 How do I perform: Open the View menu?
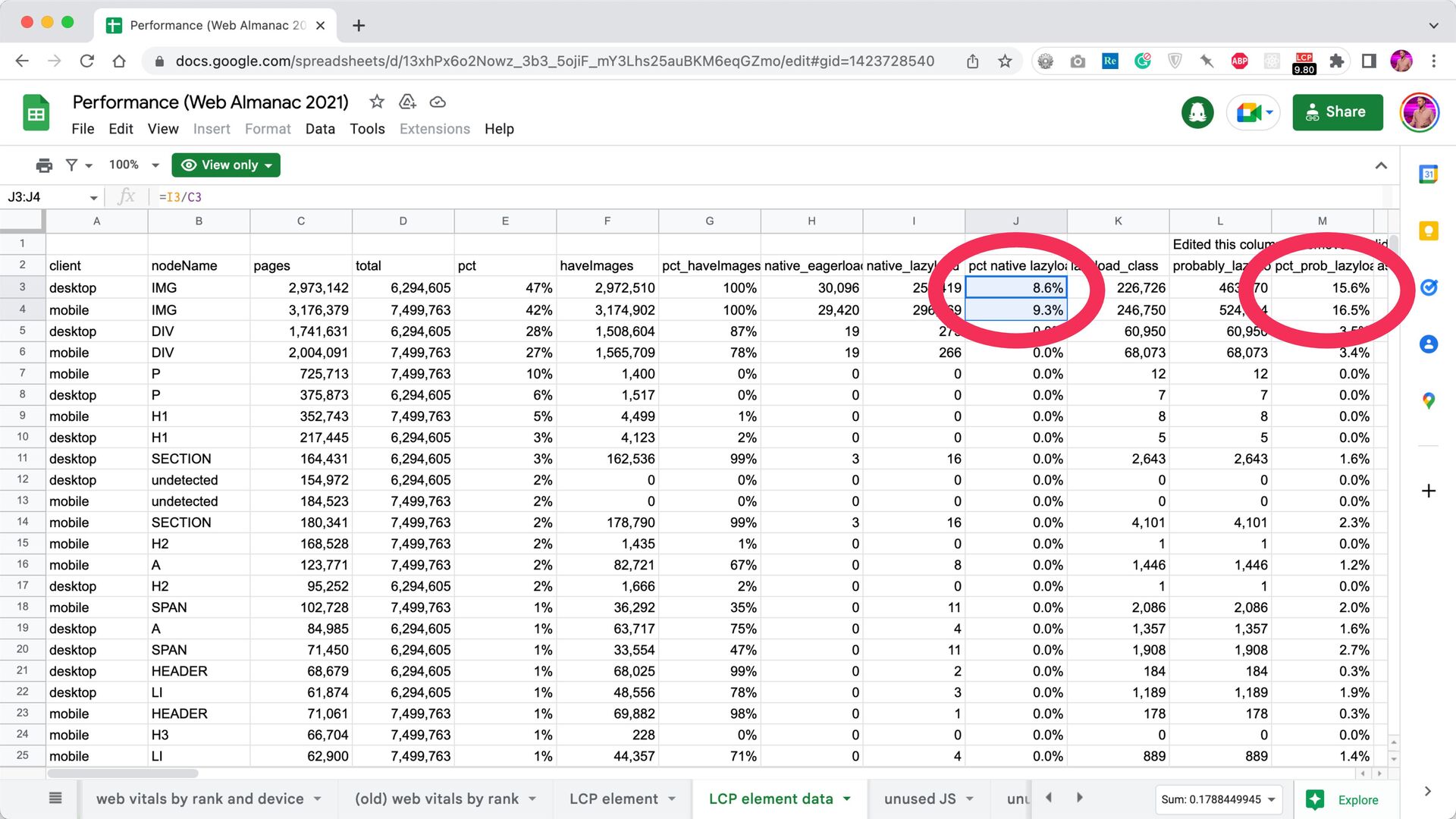tap(163, 129)
